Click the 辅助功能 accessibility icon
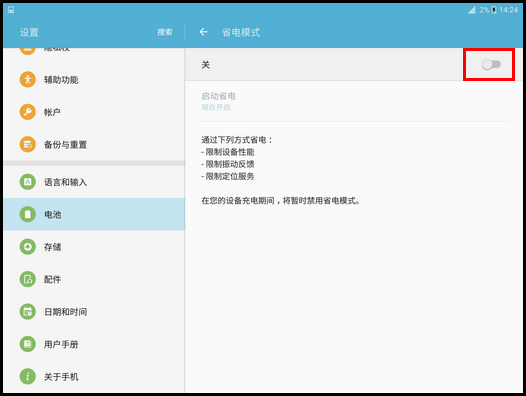The image size is (526, 396). 28,80
